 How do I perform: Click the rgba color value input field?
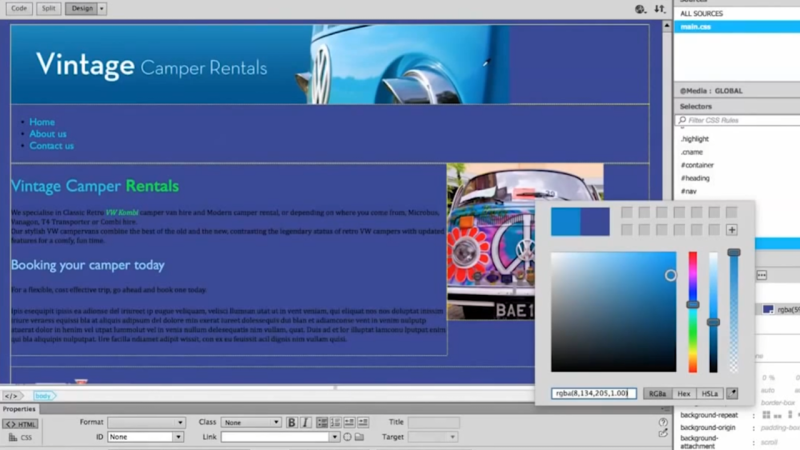point(594,393)
